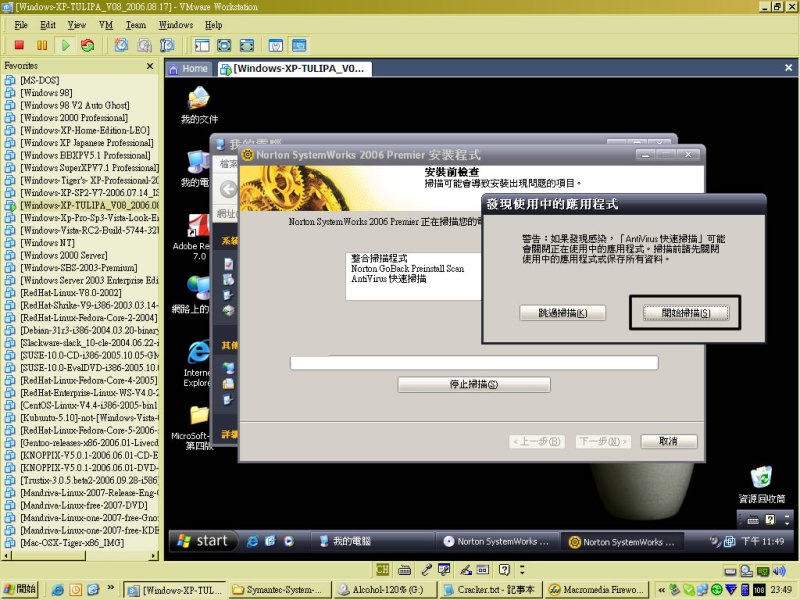Toggle the Favorites sidebar view icon
800x600 pixels.
pyautogui.click(x=202, y=45)
